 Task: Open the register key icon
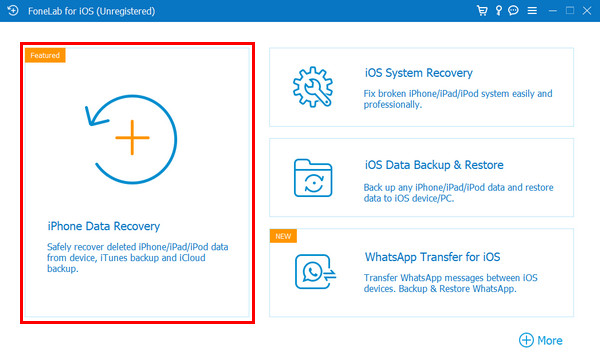[x=498, y=10]
